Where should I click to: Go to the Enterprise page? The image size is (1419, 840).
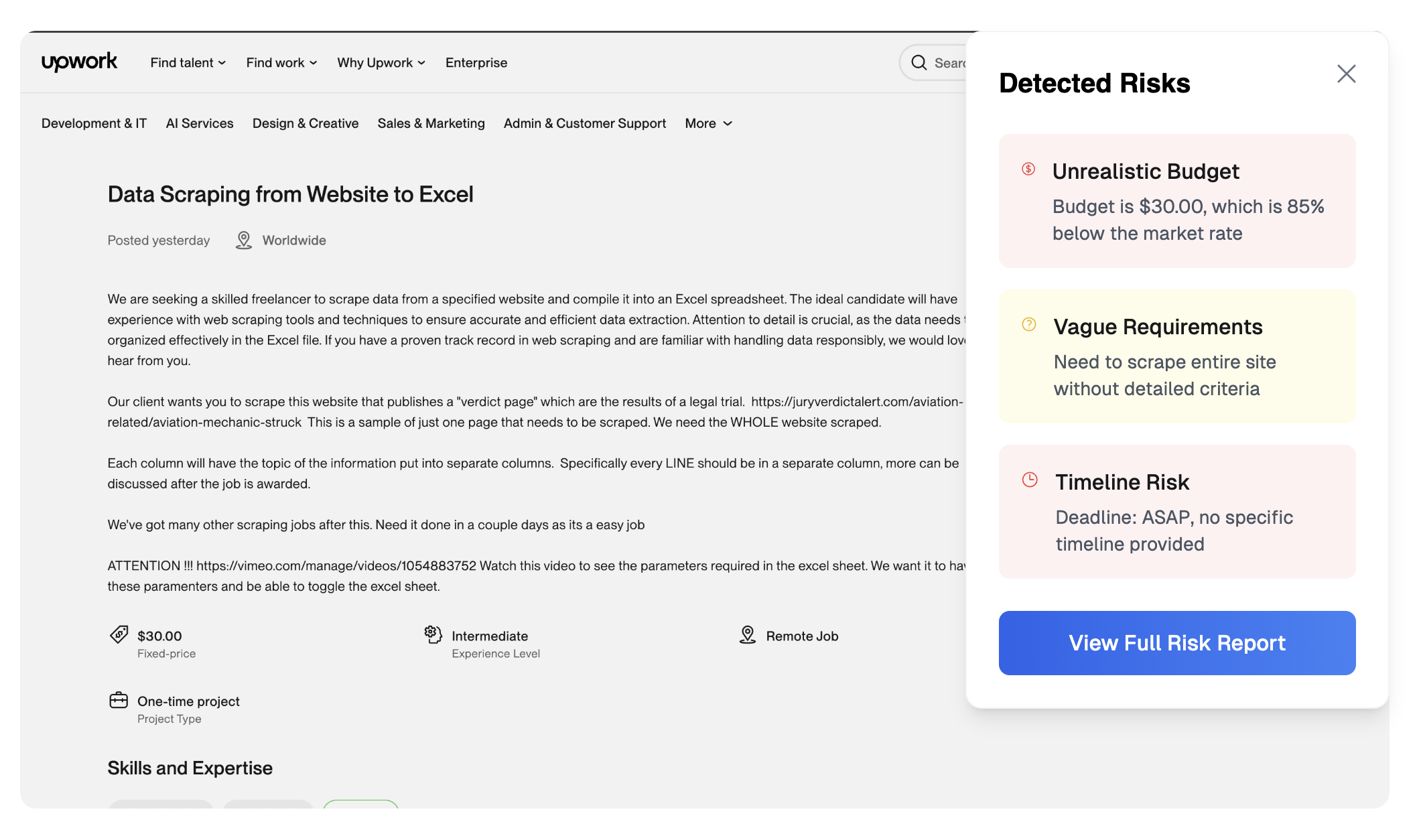[476, 63]
